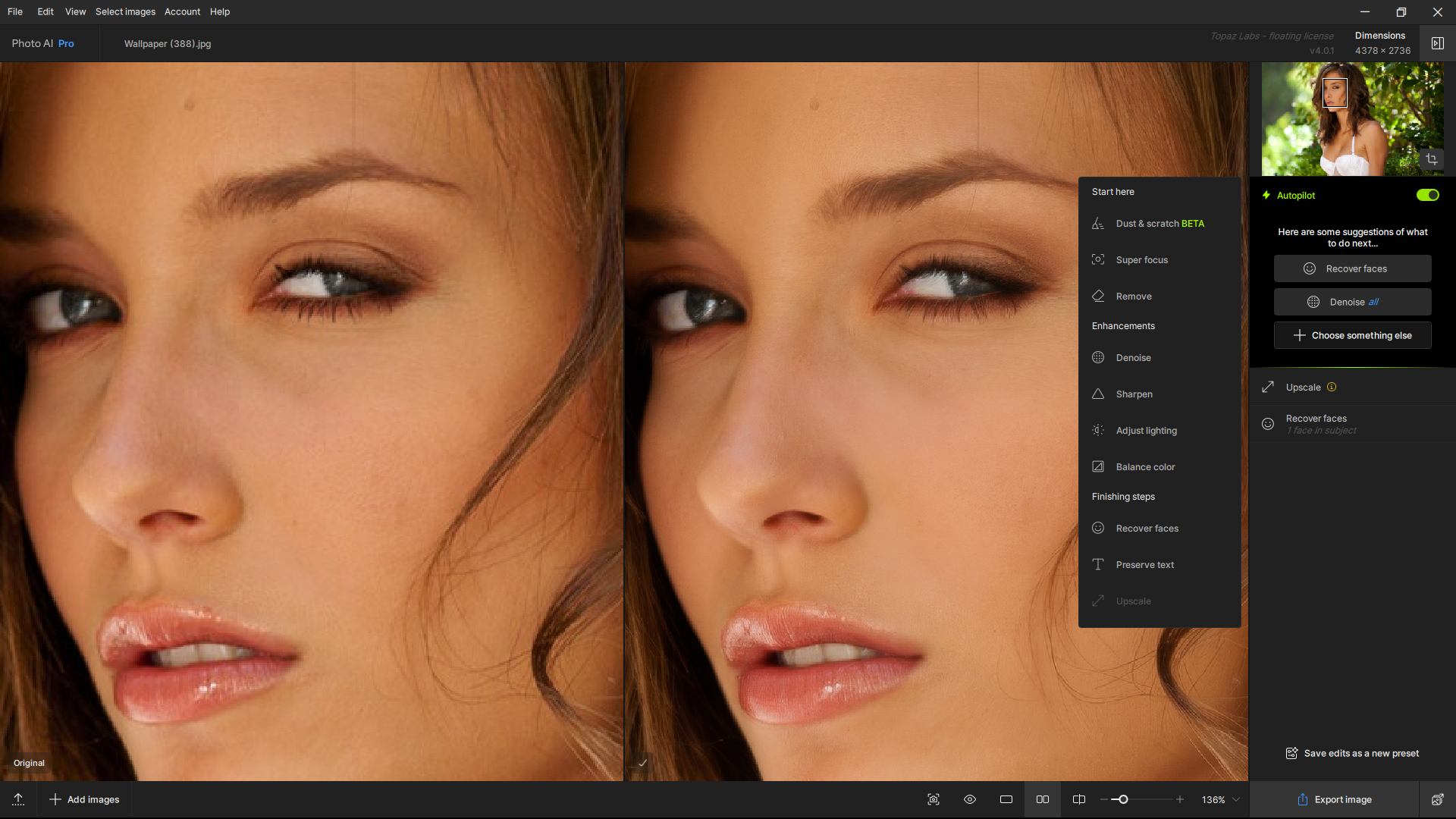
Task: Collapse the right panel
Action: (1438, 43)
